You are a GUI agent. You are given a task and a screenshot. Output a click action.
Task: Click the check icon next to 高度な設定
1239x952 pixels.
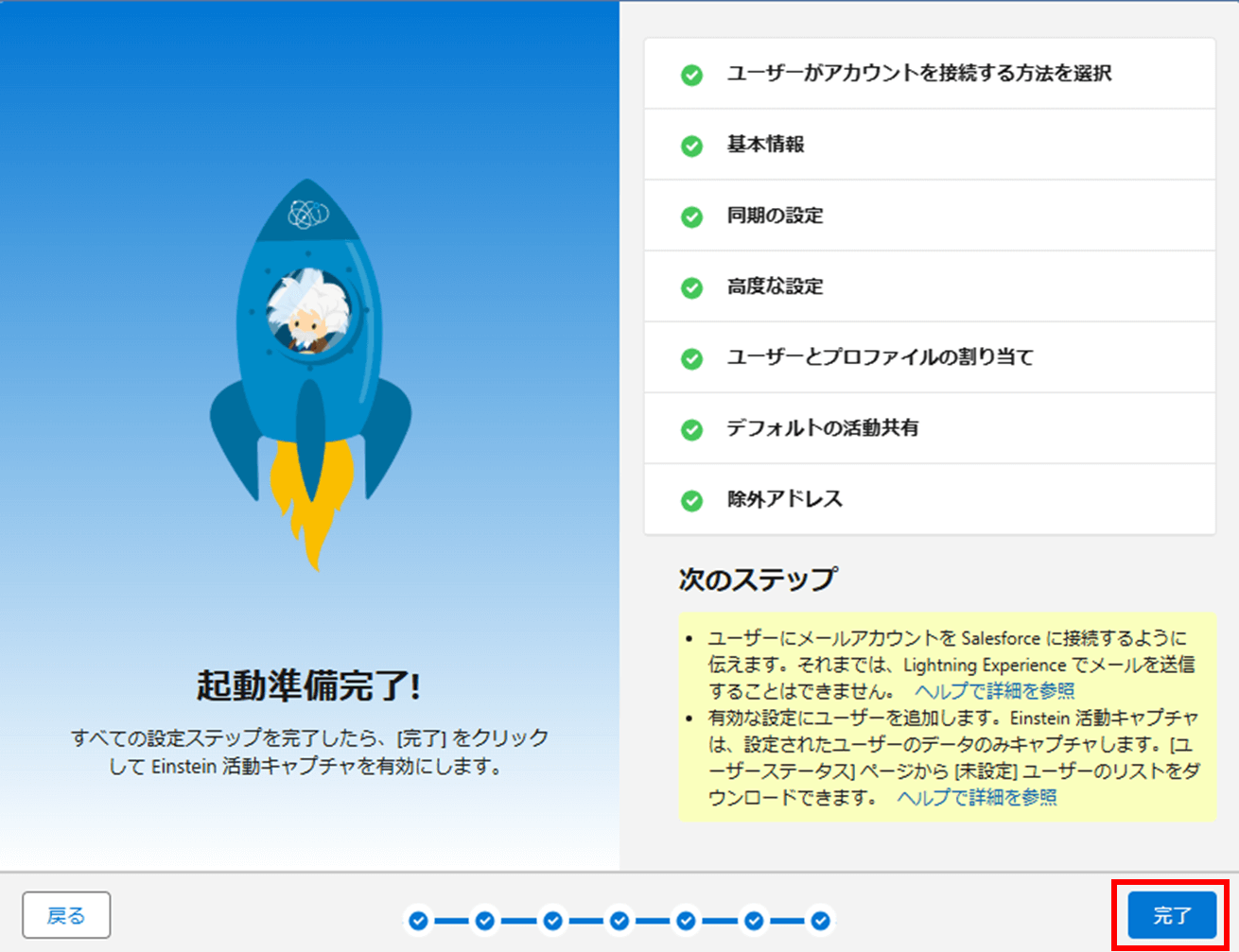click(x=691, y=286)
